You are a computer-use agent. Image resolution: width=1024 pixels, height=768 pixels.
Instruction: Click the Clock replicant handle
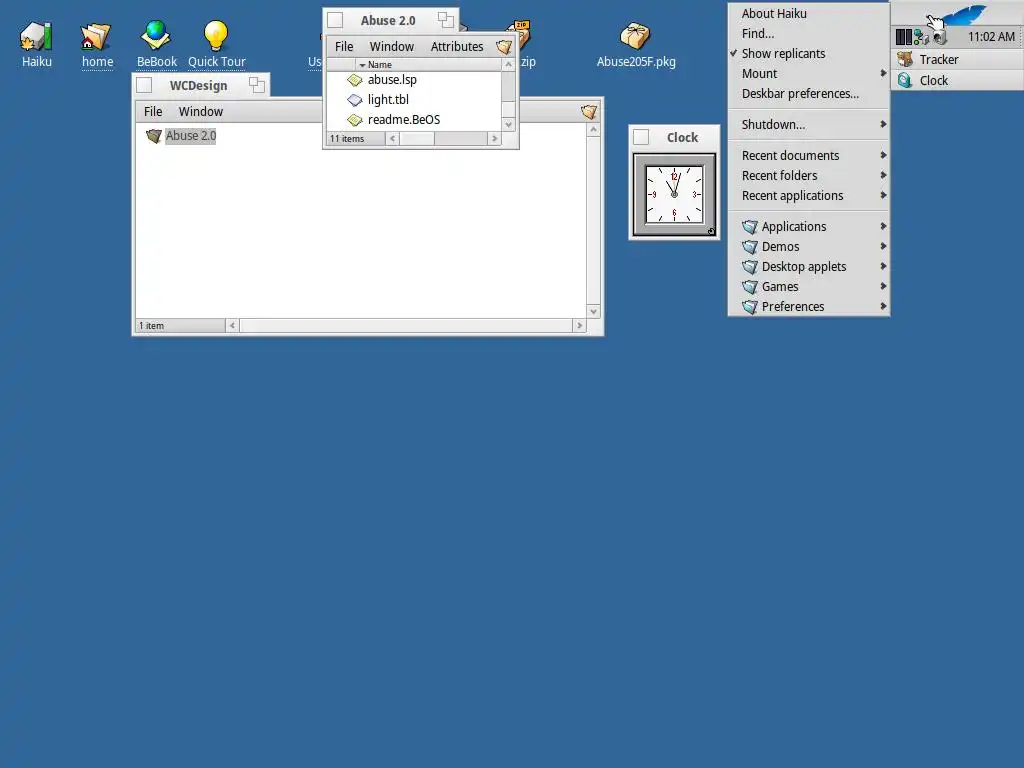coord(711,231)
